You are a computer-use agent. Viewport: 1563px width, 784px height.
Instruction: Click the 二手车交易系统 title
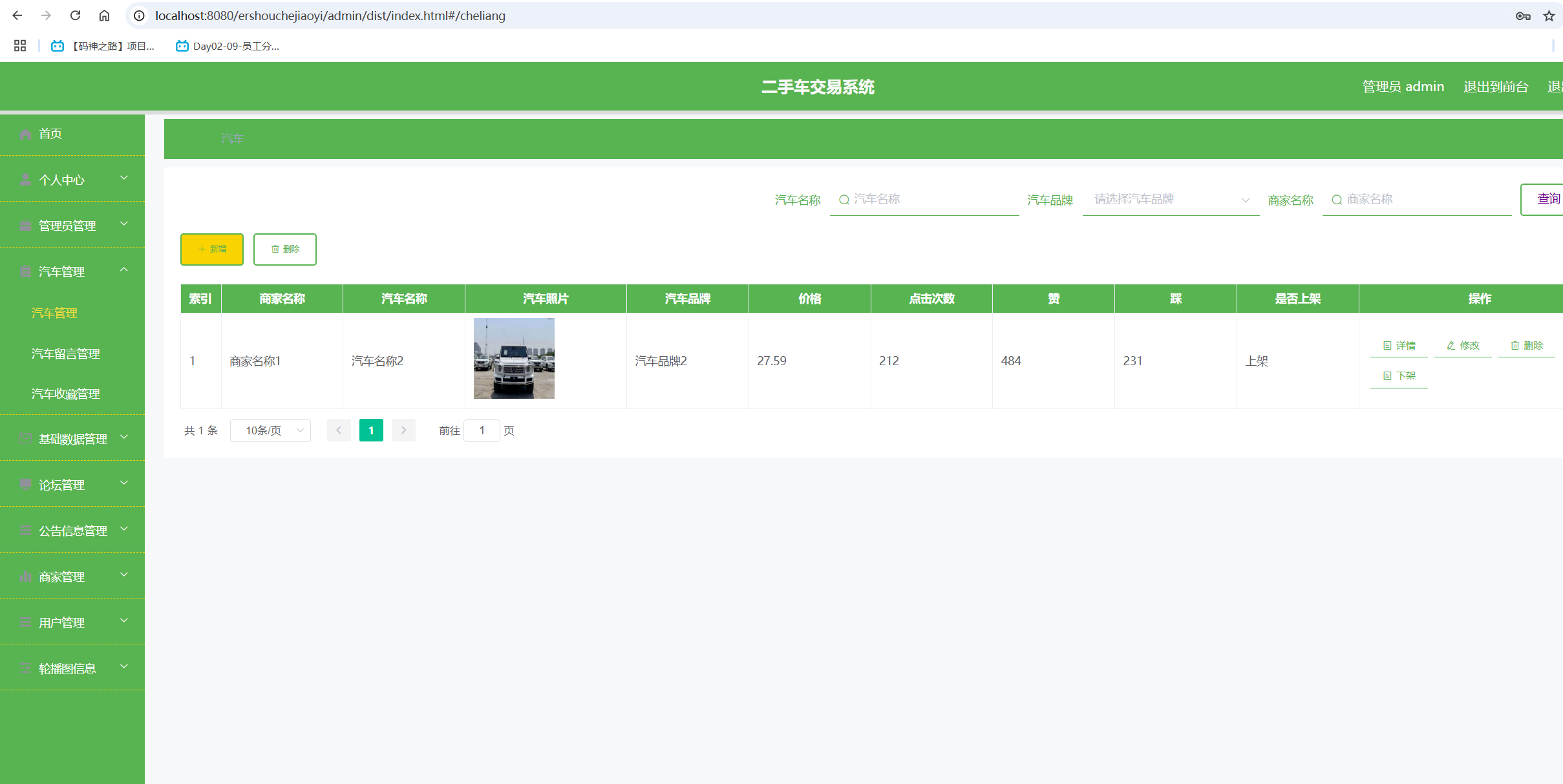pyautogui.click(x=818, y=87)
